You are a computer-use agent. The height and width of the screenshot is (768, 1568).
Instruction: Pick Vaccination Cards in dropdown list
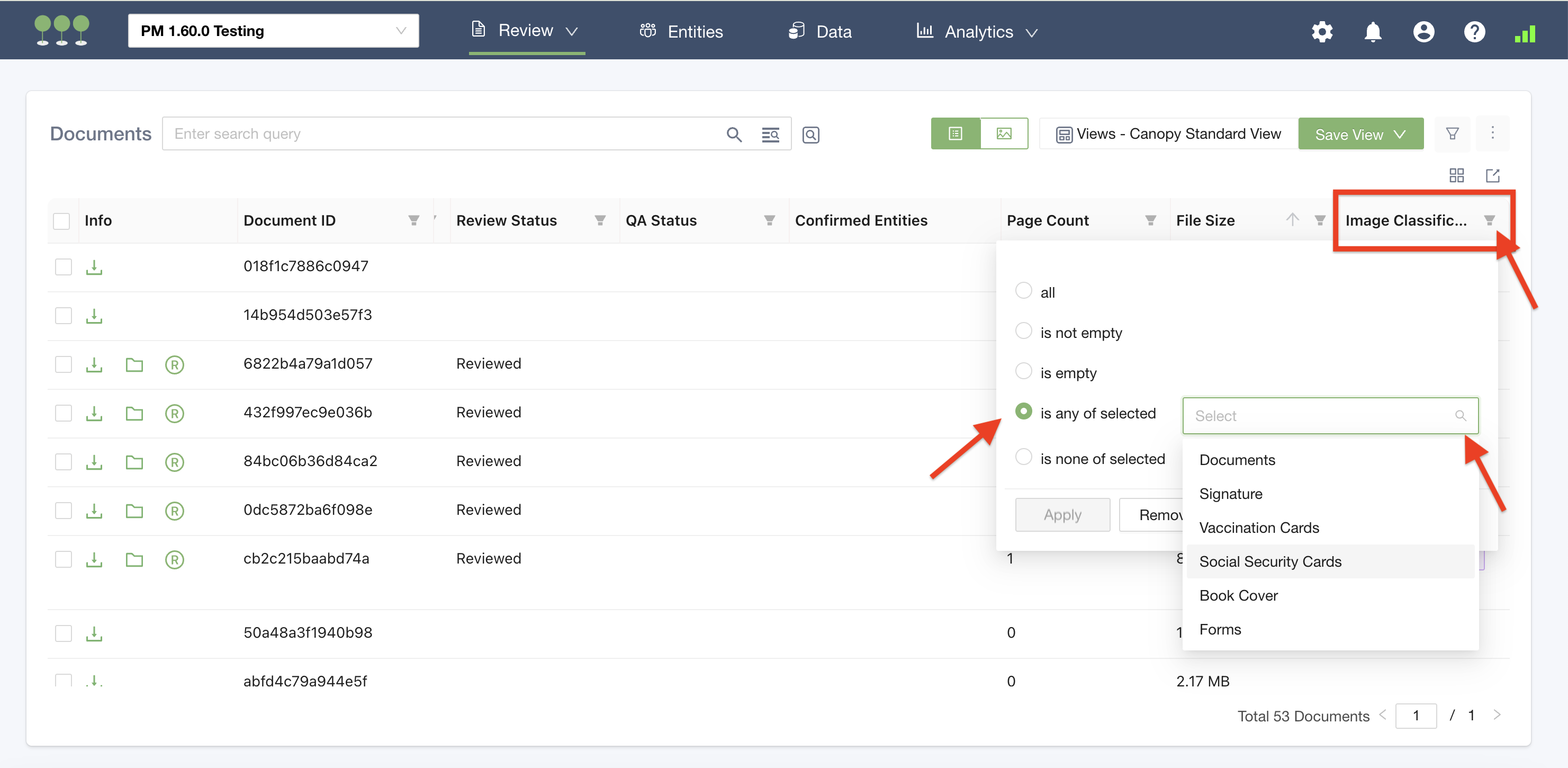[x=1259, y=528]
